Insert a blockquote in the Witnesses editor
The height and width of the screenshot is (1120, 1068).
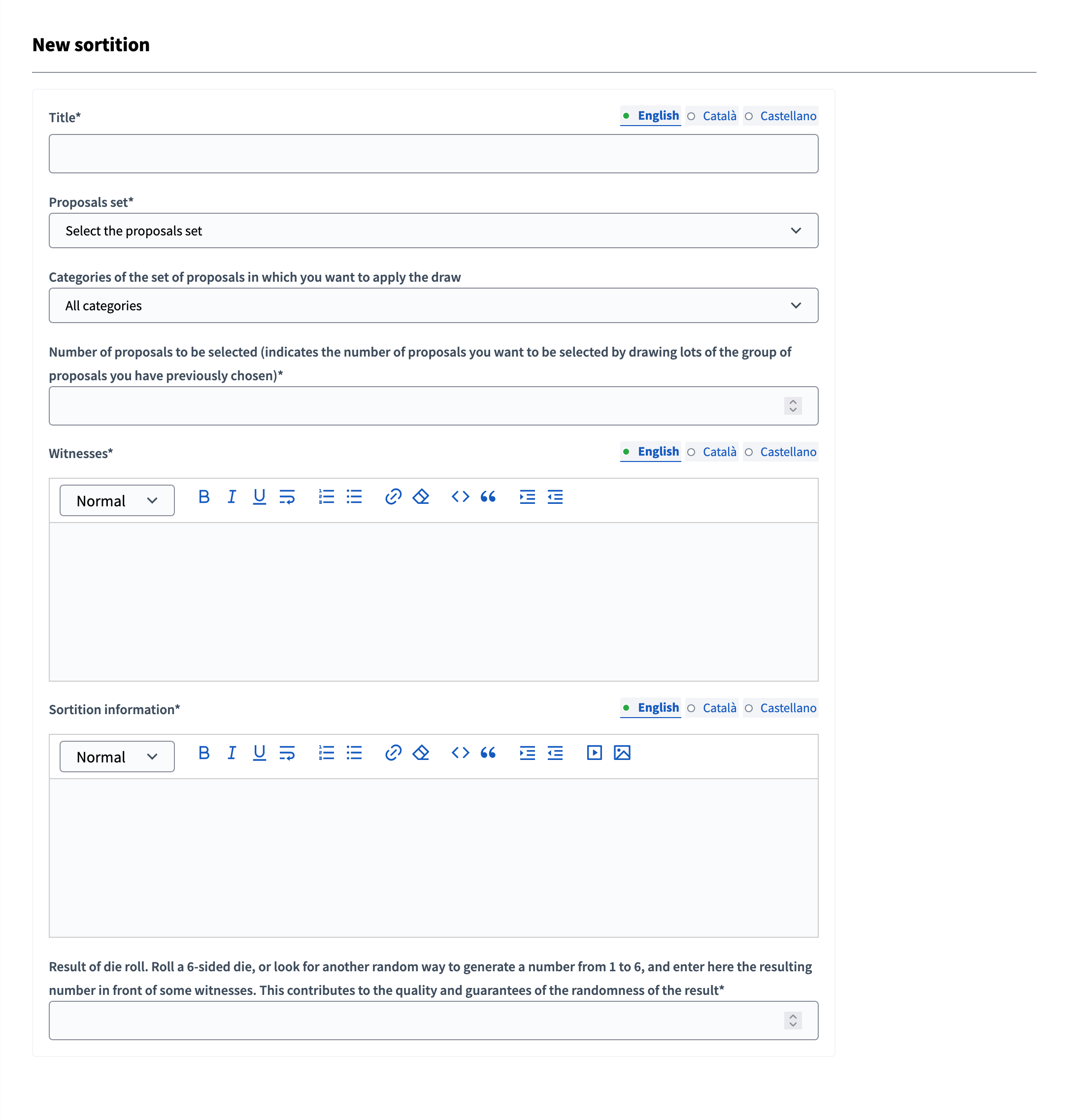488,497
